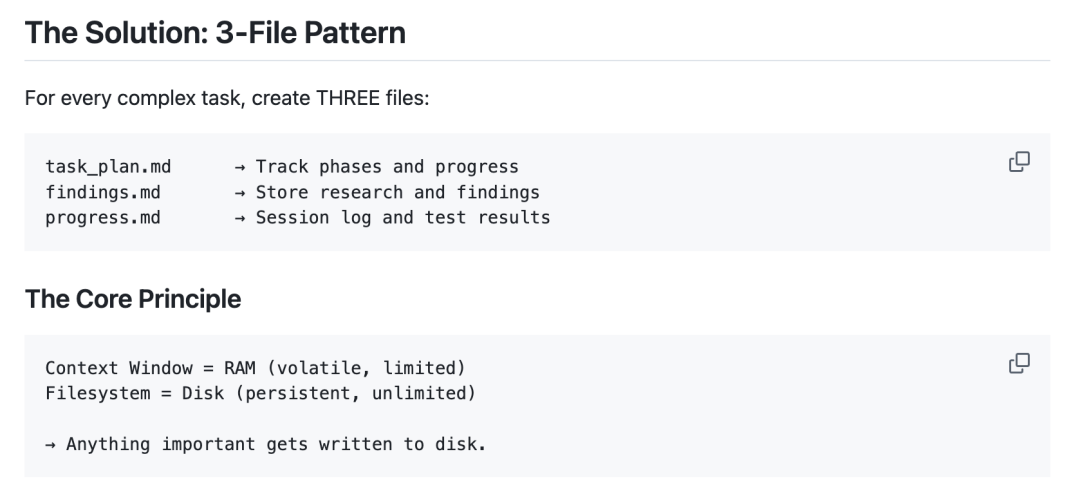Click the arrow before "Anything important"
The width and height of the screenshot is (1080, 501).
click(x=51, y=443)
